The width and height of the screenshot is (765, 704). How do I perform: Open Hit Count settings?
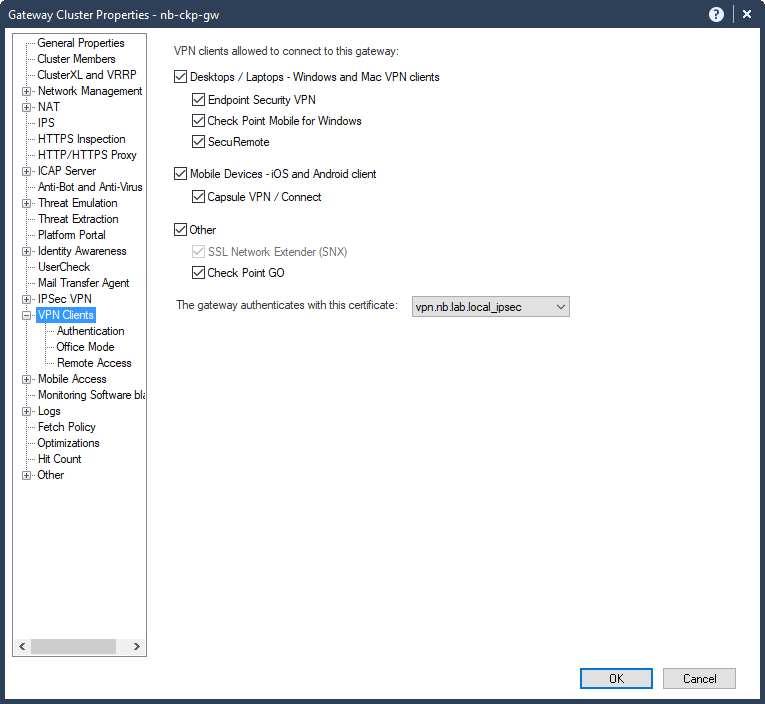(x=60, y=459)
